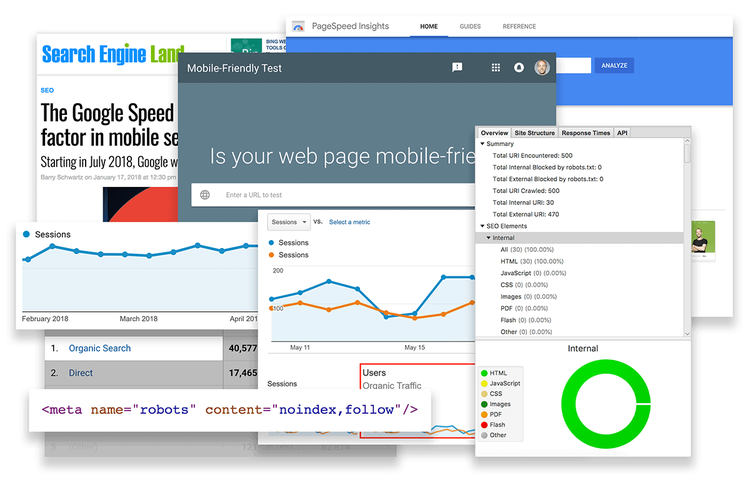Click the author photo thumbnail on PageSpeed page
Screen dimensions: 750x480
703,238
